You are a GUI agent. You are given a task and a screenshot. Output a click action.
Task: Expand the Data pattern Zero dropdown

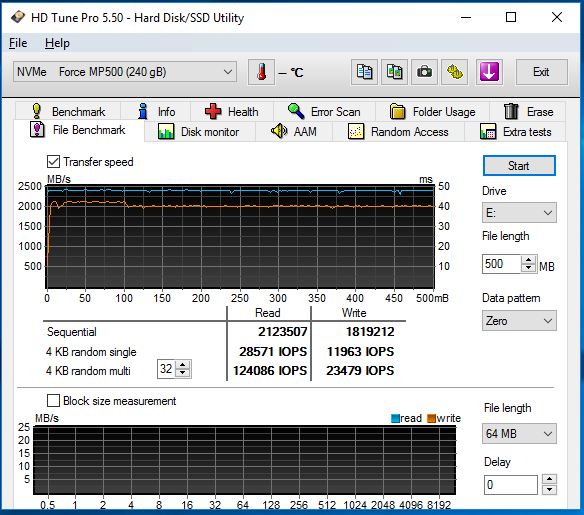coord(519,321)
